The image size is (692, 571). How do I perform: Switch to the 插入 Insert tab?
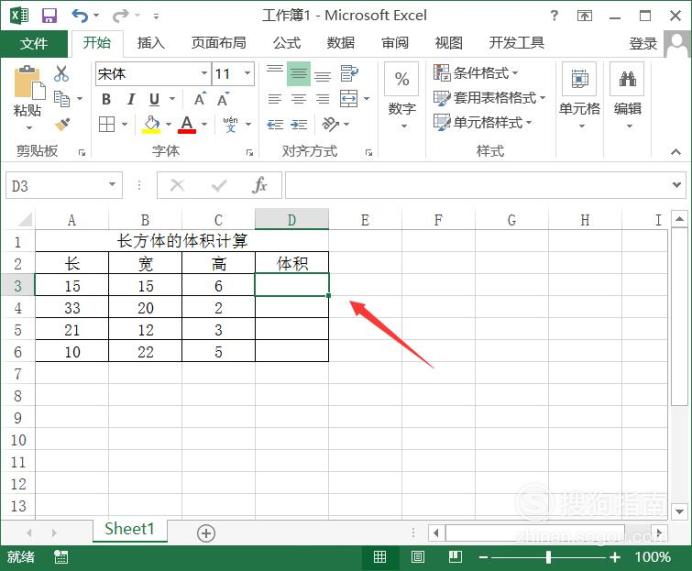click(151, 43)
